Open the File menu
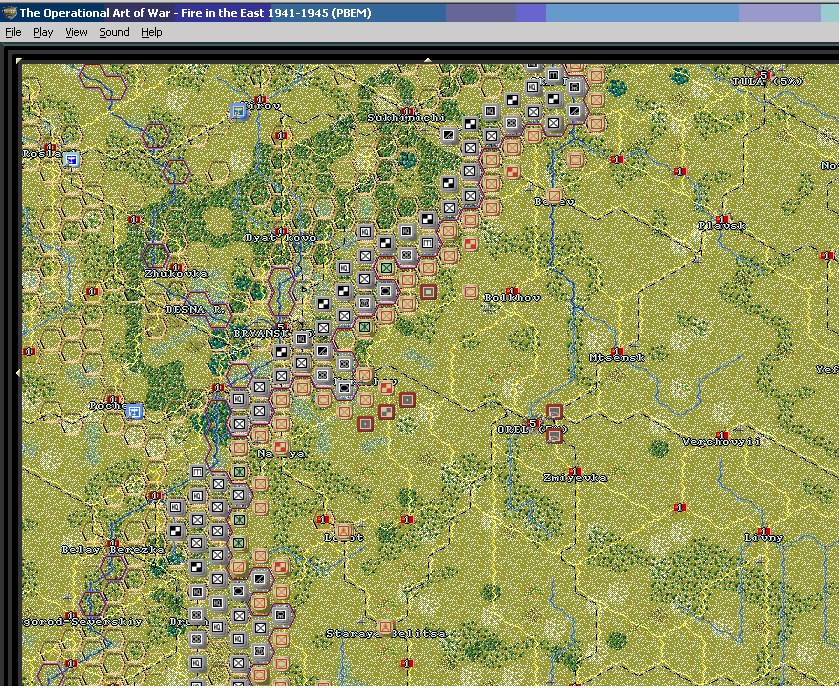Image resolution: width=840 pixels, height=688 pixels. [13, 32]
